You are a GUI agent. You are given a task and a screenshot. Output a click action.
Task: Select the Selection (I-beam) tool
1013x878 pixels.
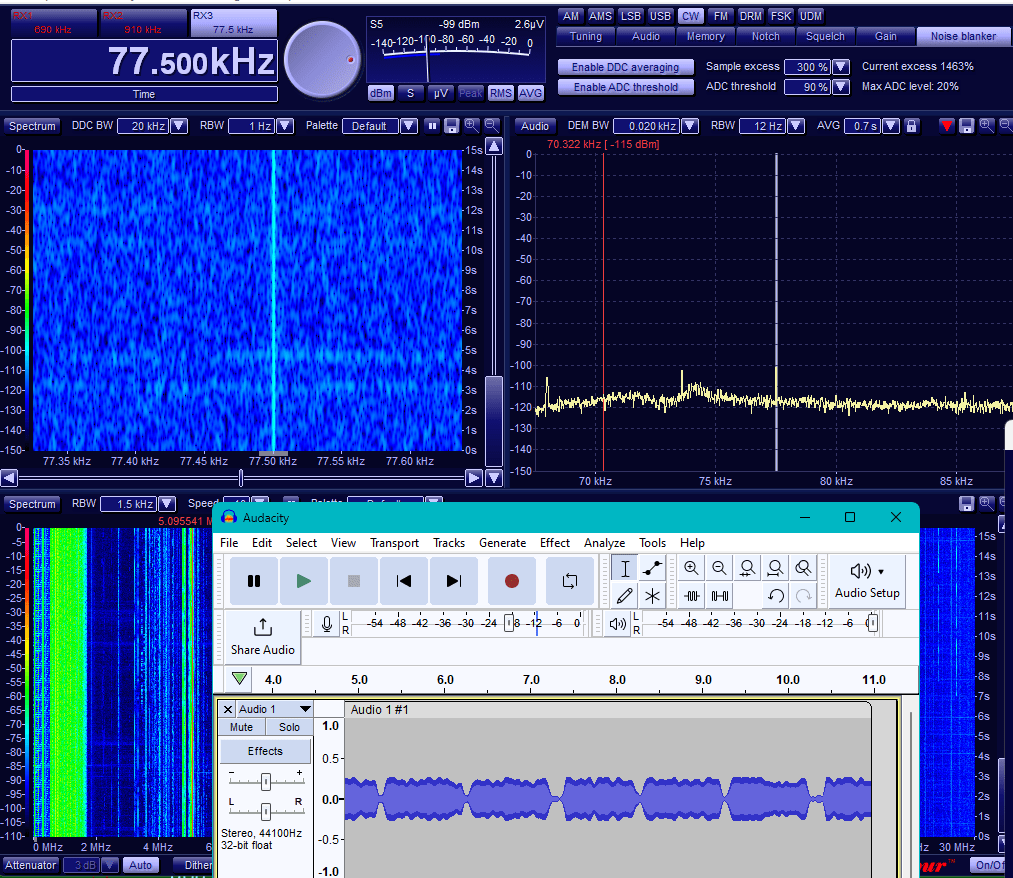coord(625,569)
